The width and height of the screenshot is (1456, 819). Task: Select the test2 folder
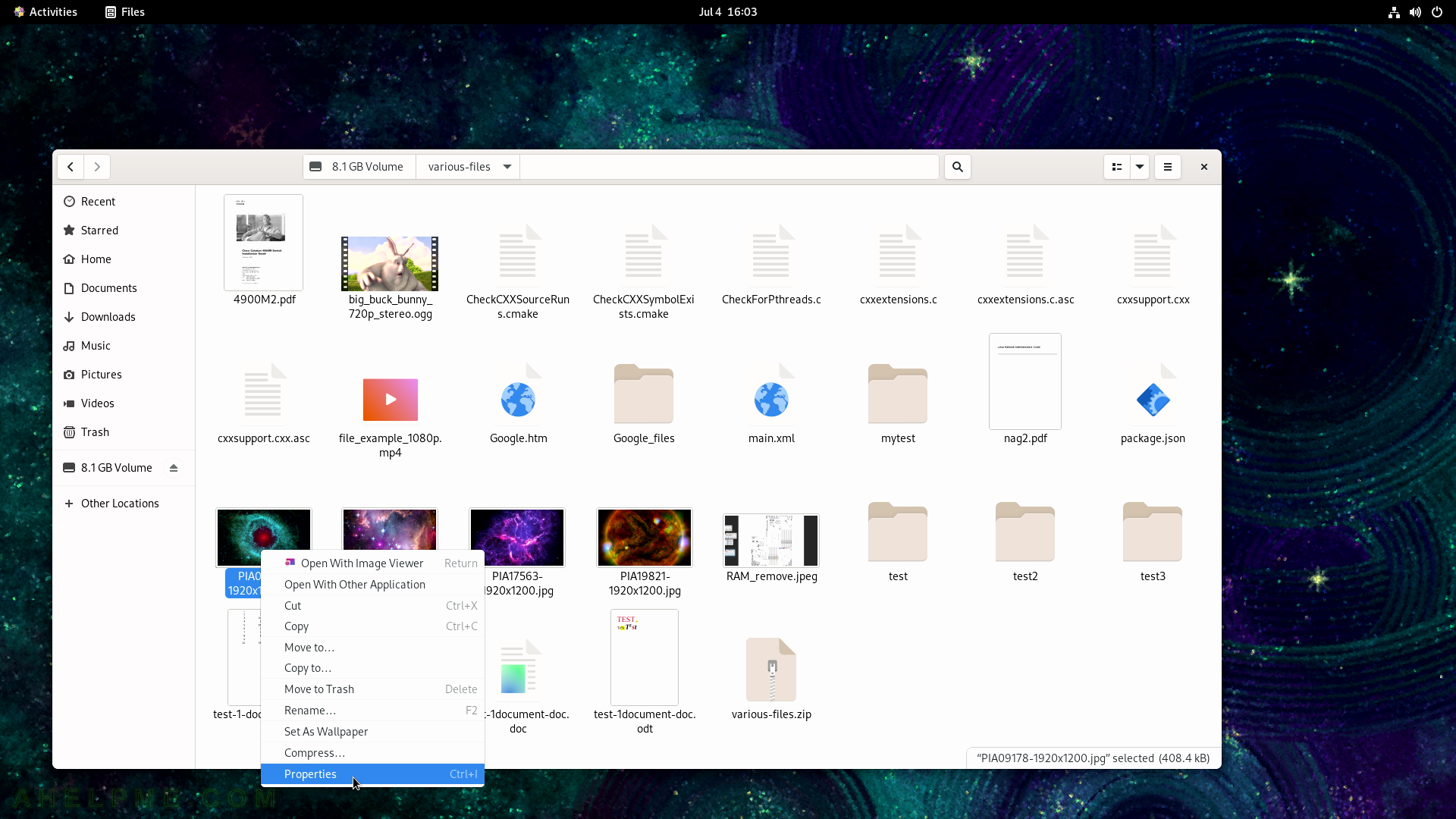click(x=1025, y=532)
